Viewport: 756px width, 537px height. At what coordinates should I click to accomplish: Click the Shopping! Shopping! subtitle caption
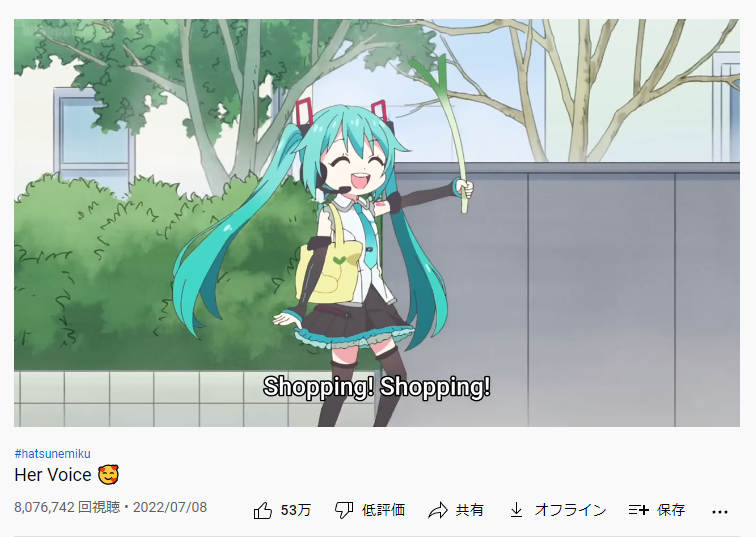click(377, 387)
